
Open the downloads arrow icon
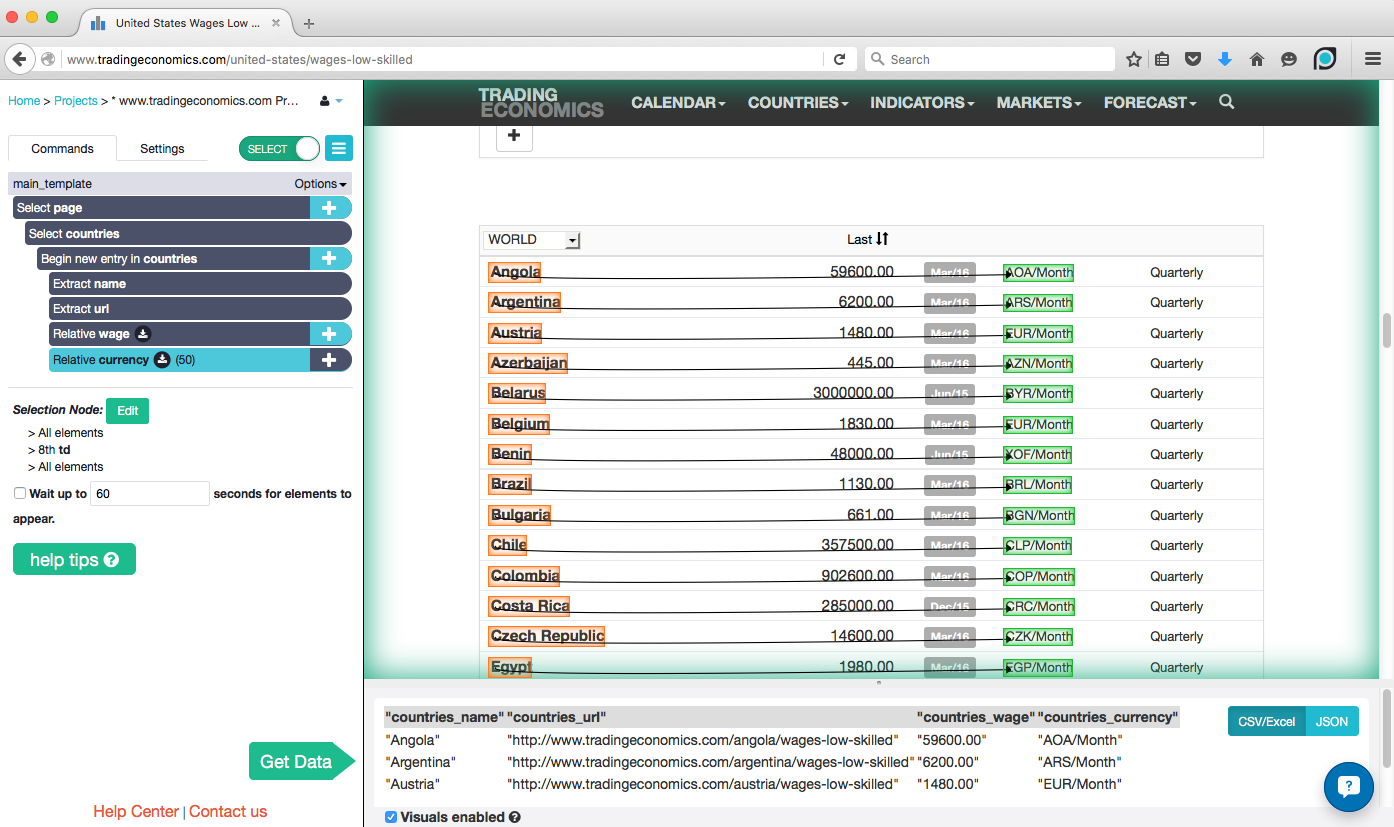pyautogui.click(x=1225, y=59)
